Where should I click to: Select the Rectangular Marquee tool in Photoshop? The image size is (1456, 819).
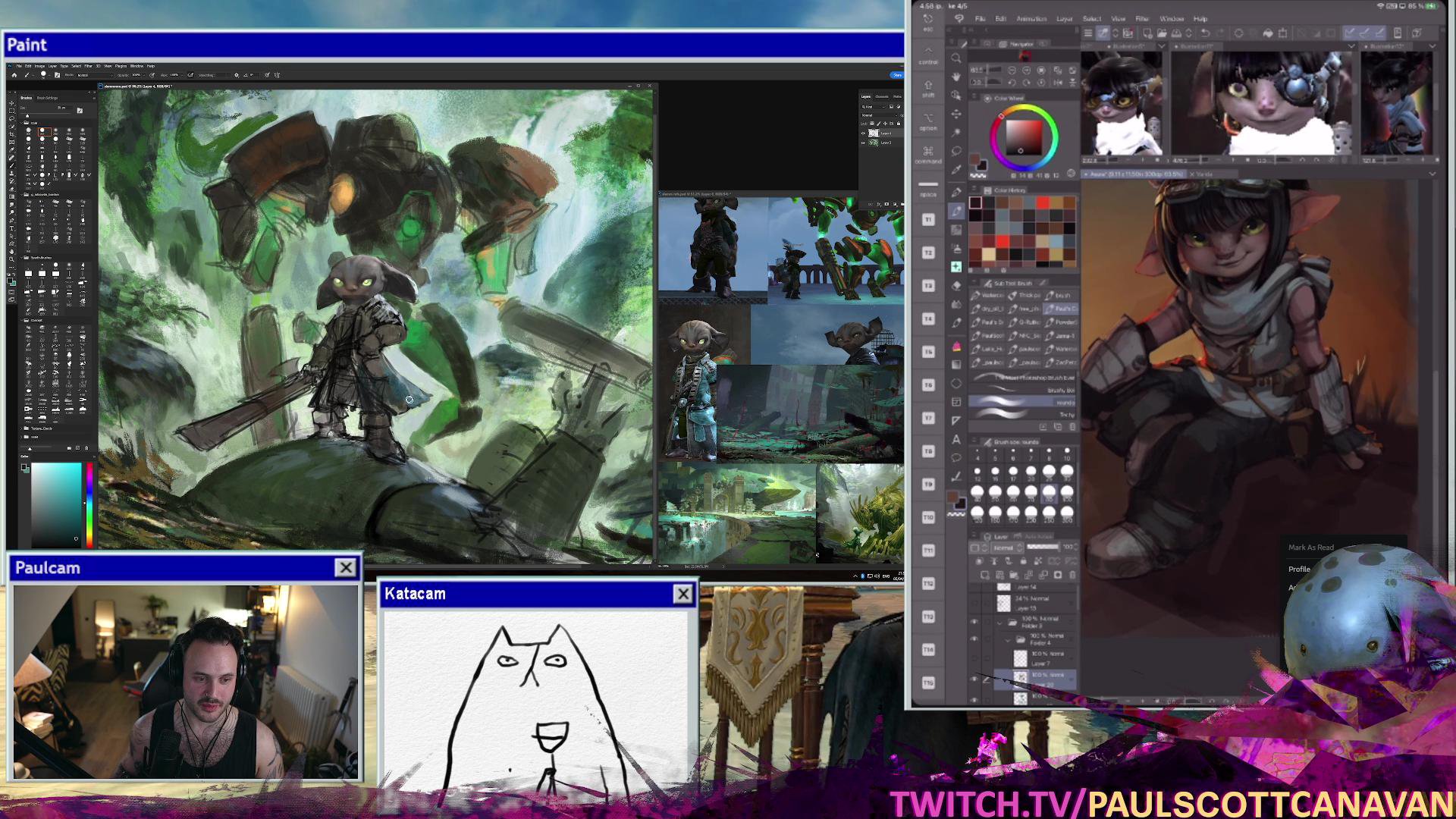tap(11, 111)
